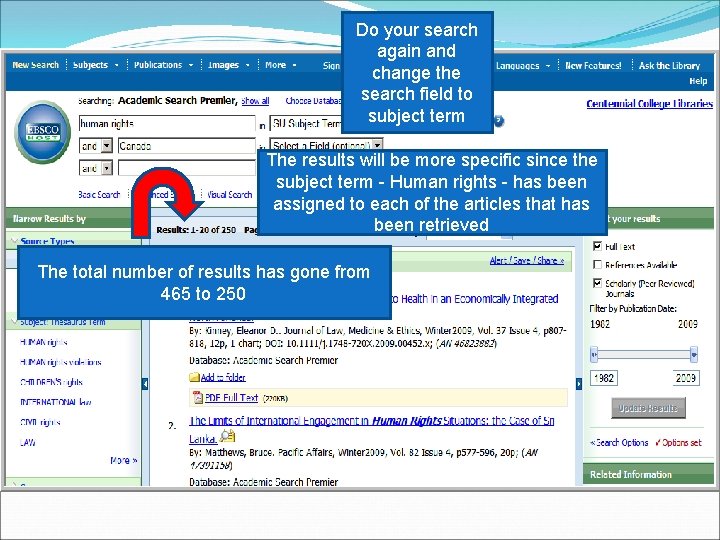Select HUMAN rights violations subject term
Screen dimensions: 720x540
(x=61, y=362)
